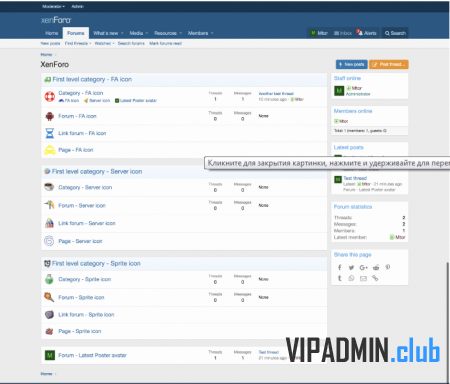
Task: Click the Android robot icon for Forum - FA icon
Action: click(x=49, y=116)
